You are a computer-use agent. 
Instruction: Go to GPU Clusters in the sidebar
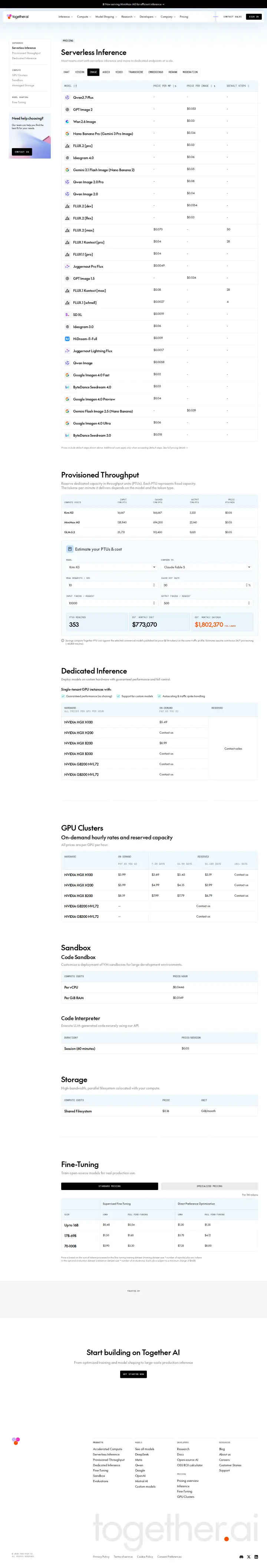tap(19, 75)
